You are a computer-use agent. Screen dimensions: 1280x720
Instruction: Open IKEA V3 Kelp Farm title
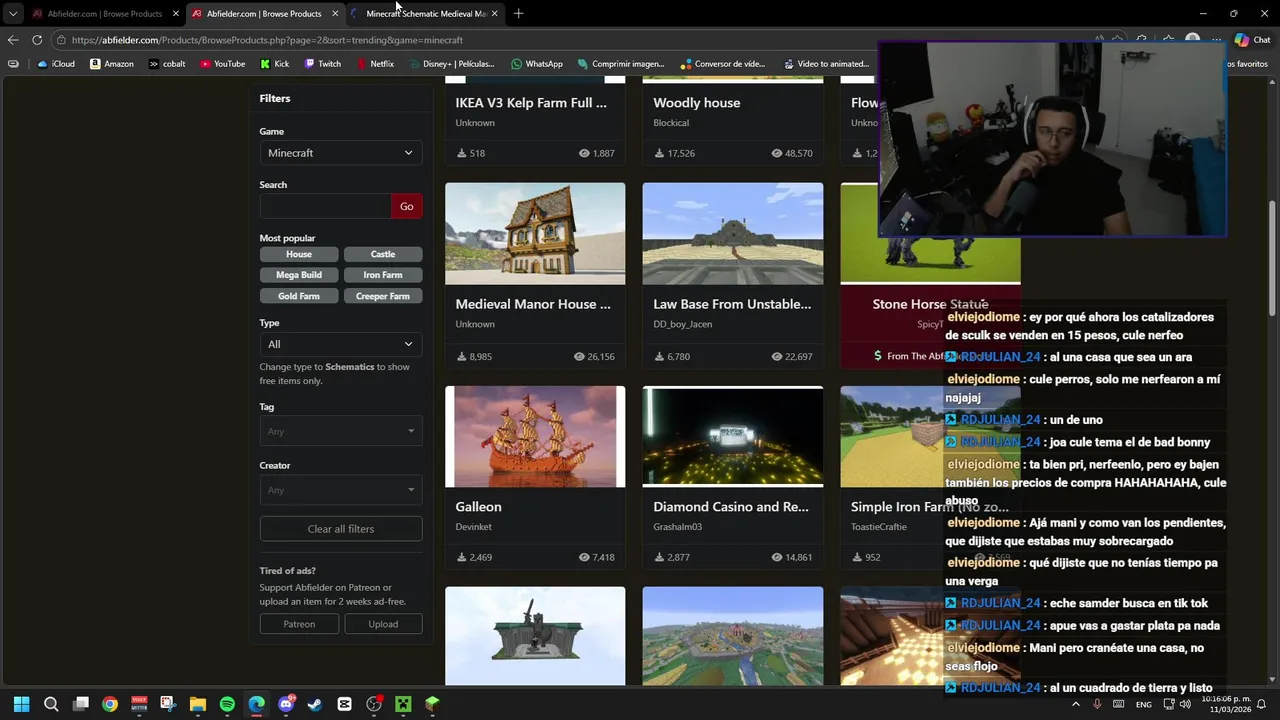(531, 103)
